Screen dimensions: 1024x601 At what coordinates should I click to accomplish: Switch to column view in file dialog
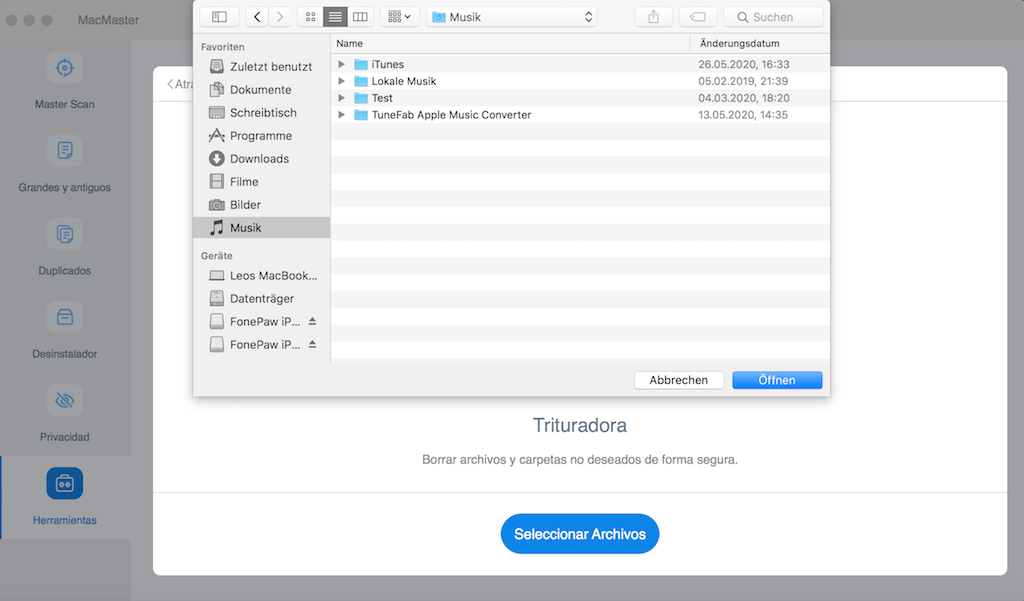[360, 17]
